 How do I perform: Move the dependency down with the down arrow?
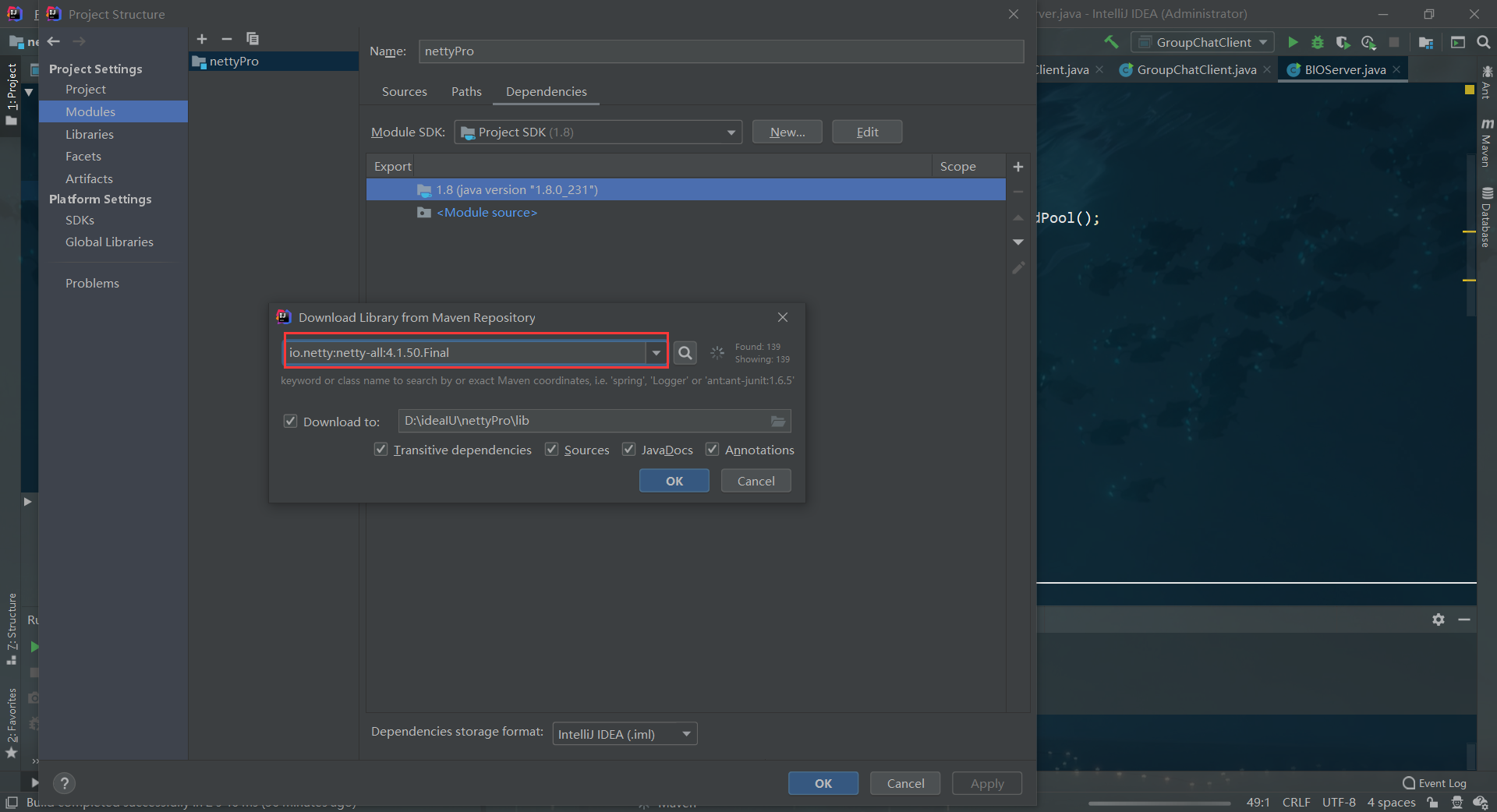click(x=1018, y=242)
